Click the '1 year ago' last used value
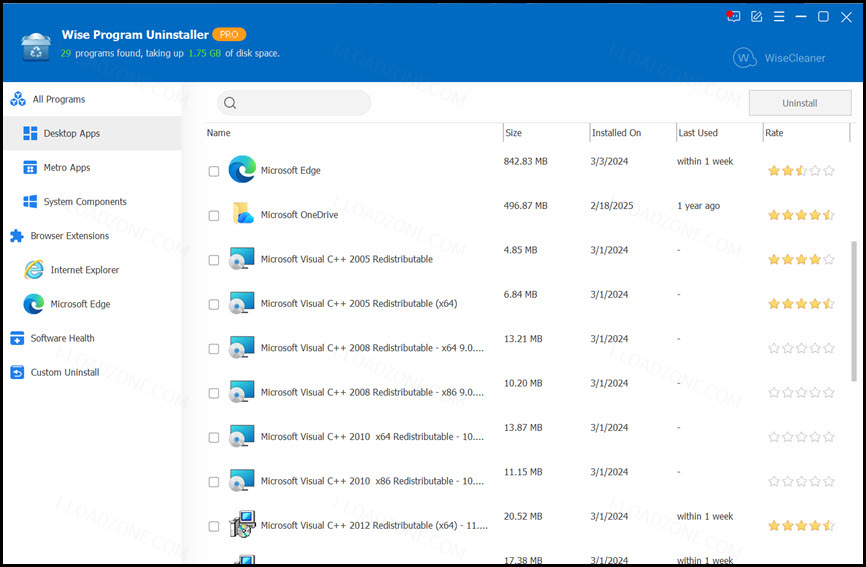This screenshot has height=567, width=866. tap(699, 205)
